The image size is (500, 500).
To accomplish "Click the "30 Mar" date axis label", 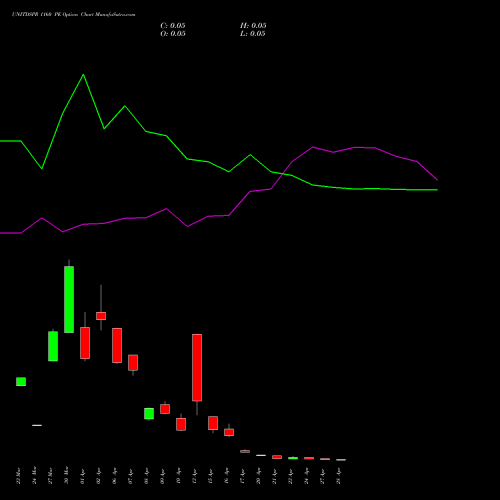I will pyautogui.click(x=67, y=475).
